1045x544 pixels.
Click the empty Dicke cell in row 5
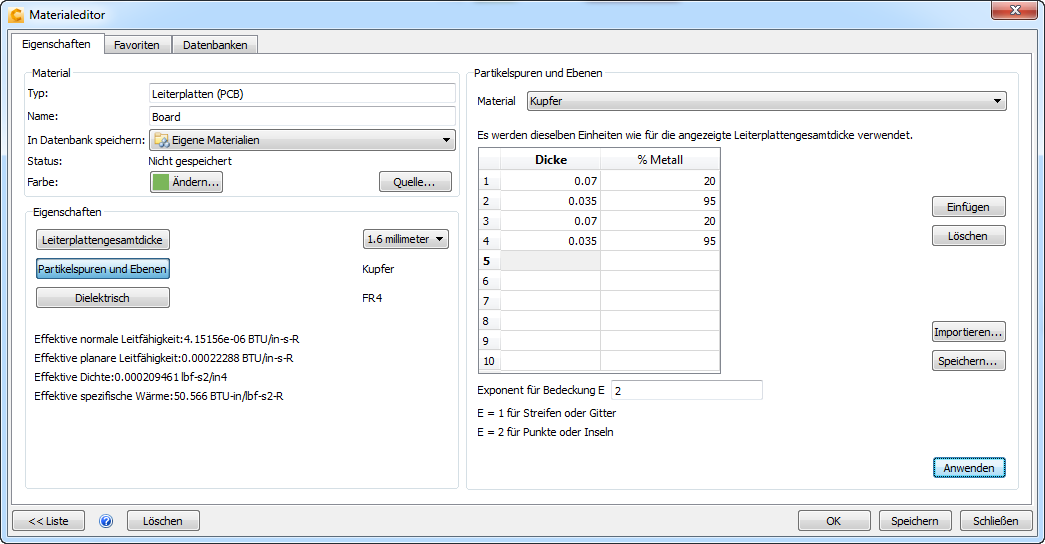click(x=550, y=261)
